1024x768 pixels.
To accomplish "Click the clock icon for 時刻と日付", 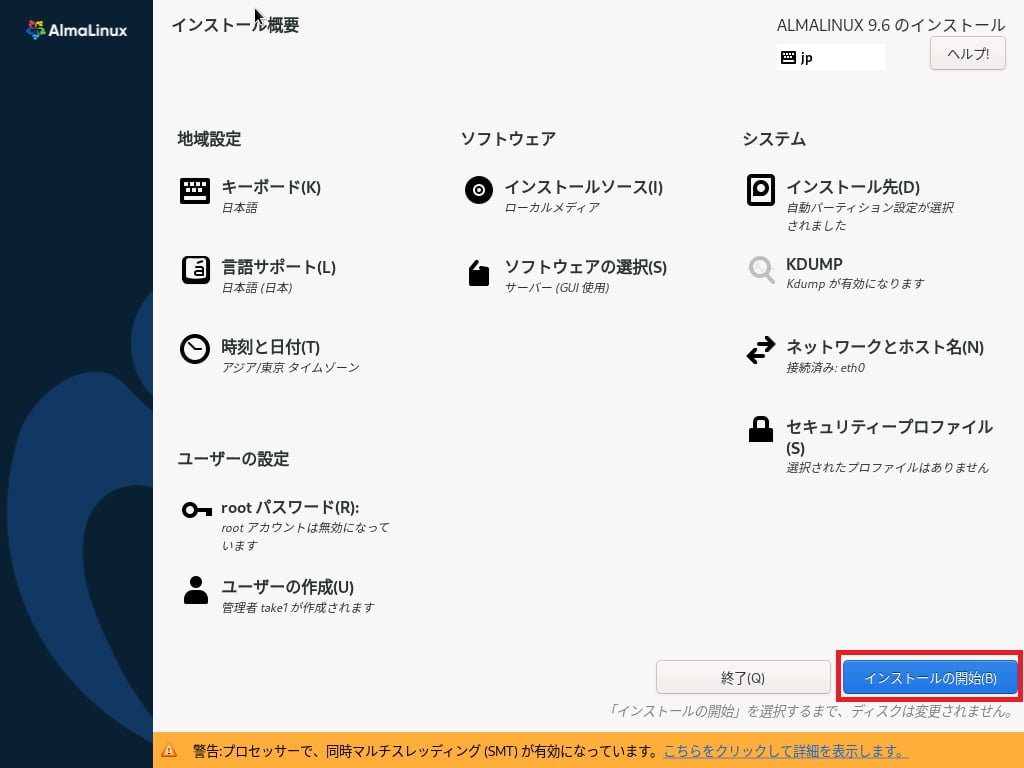I will [x=195, y=349].
